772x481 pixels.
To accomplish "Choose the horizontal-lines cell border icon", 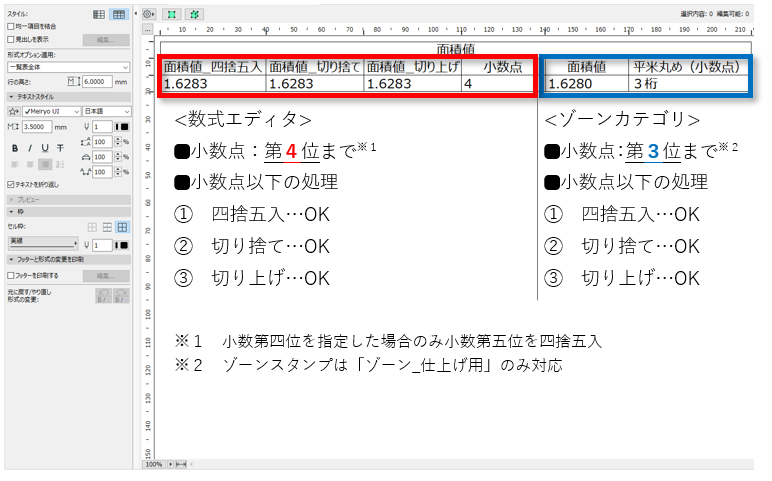I will coord(107,227).
